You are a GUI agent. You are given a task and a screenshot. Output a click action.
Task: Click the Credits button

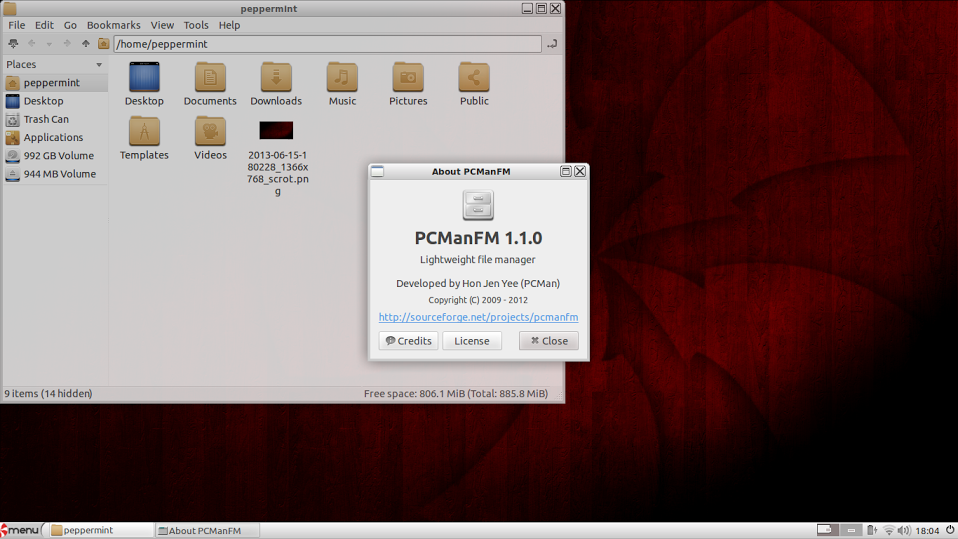click(x=408, y=341)
